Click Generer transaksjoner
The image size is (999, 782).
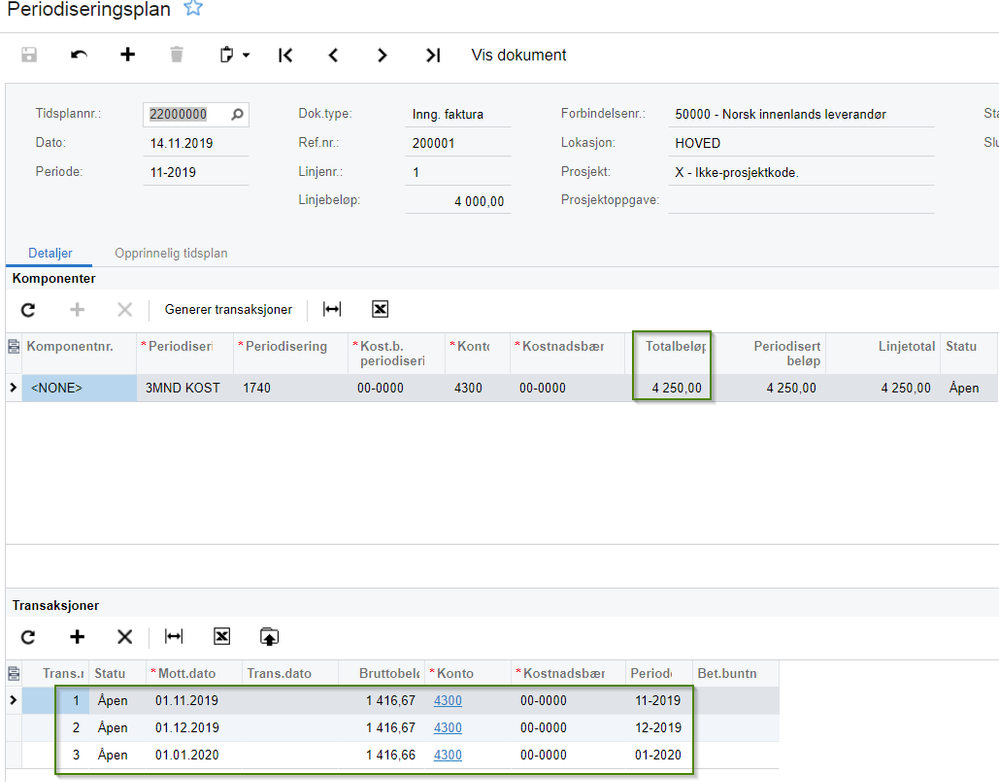(228, 310)
